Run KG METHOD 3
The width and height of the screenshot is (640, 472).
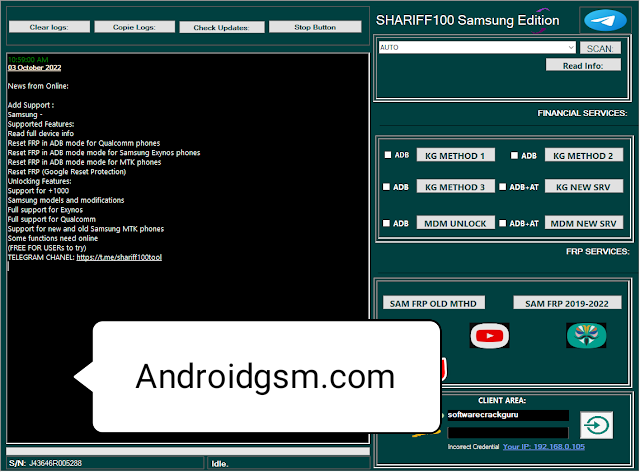(x=456, y=187)
